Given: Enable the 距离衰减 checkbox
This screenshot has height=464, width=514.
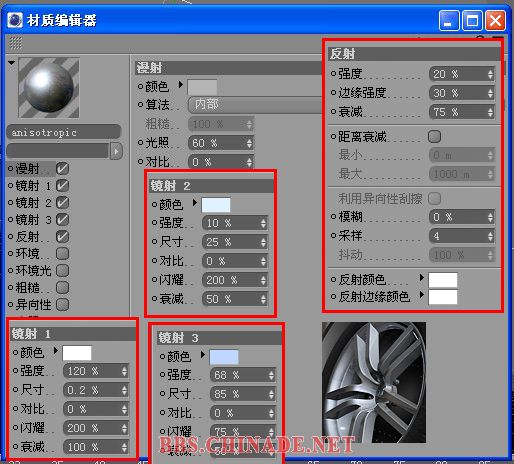Looking at the screenshot, I should [x=434, y=136].
